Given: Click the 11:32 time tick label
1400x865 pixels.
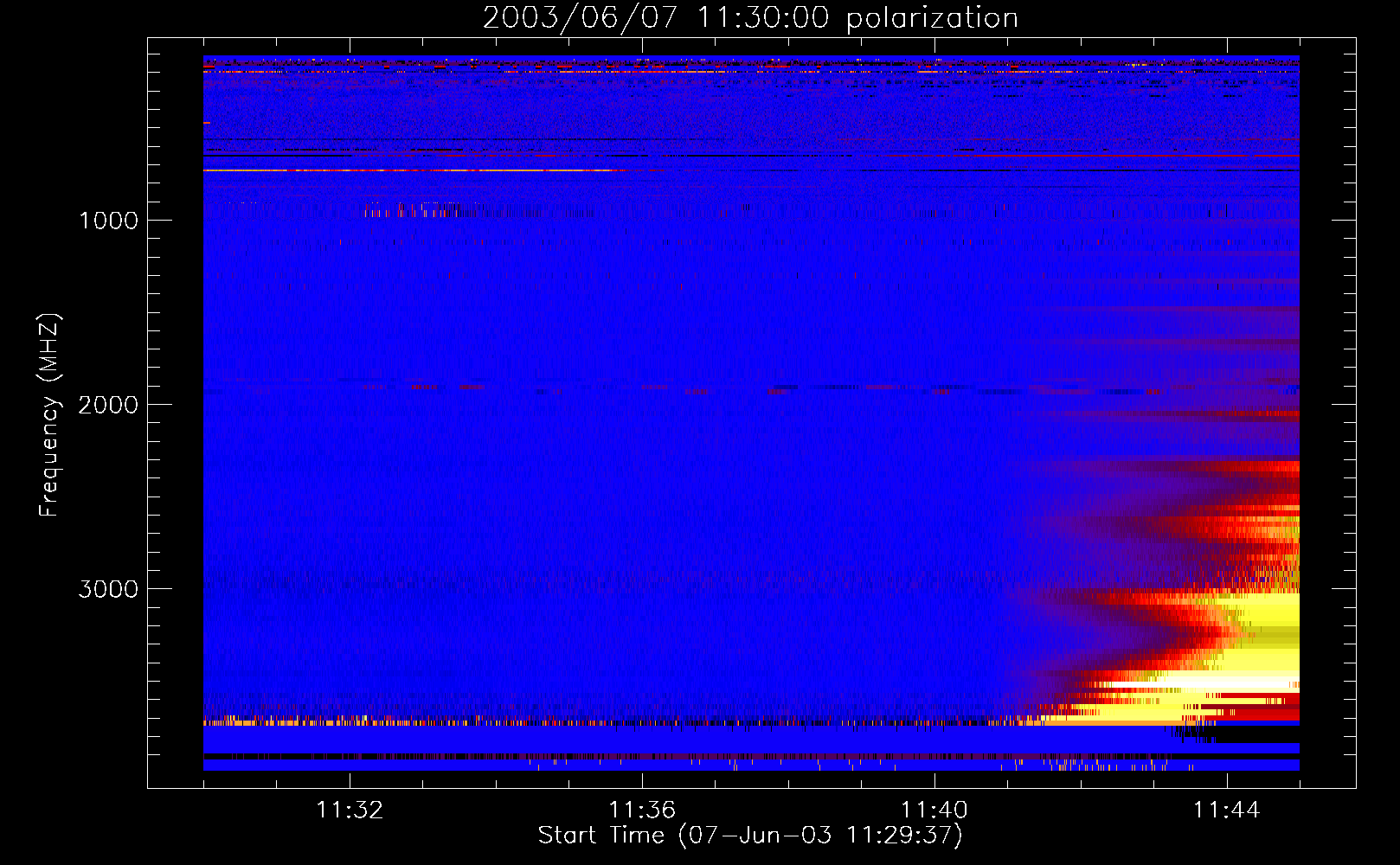Looking at the screenshot, I should pyautogui.click(x=350, y=811).
